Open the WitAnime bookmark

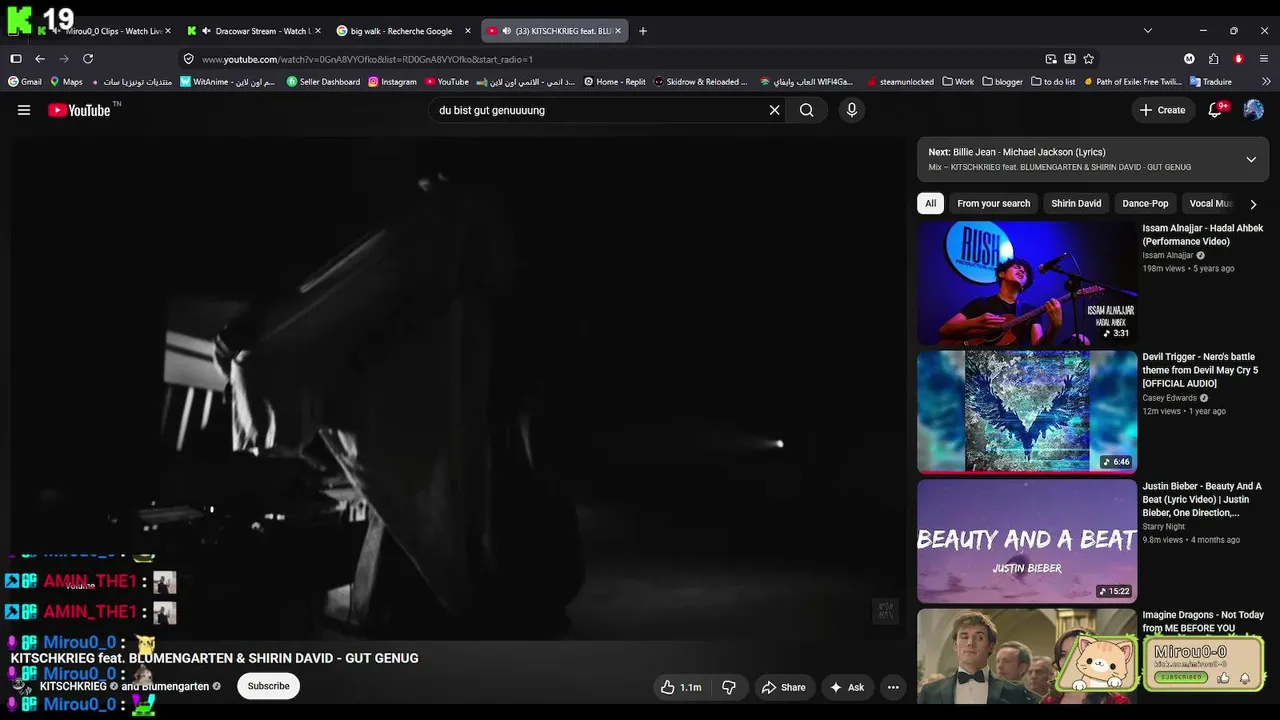227,82
